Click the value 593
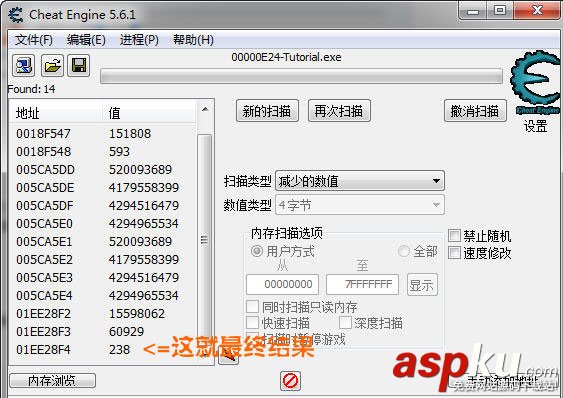563x398 pixels. coord(119,152)
